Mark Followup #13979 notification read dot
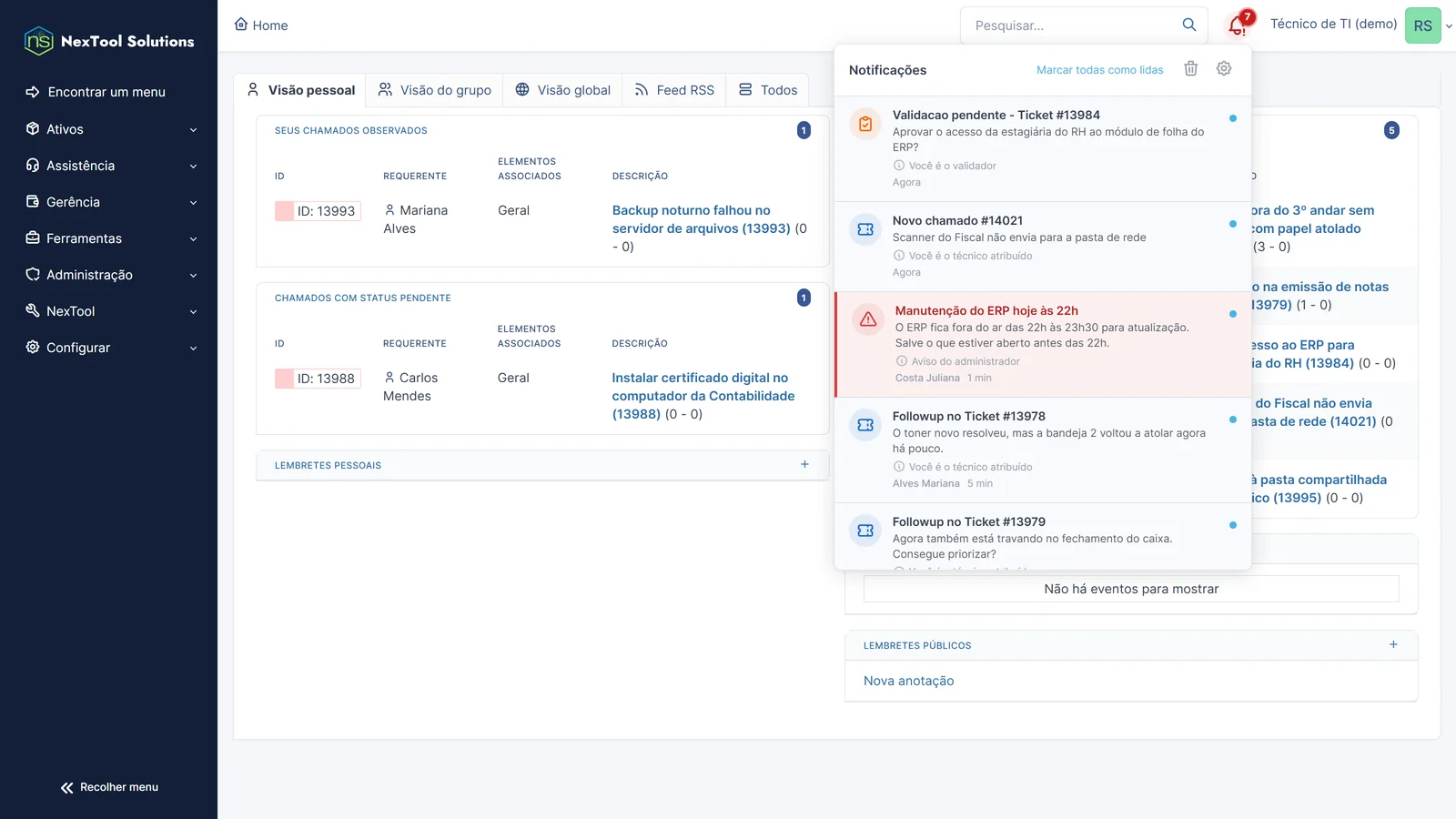The height and width of the screenshot is (819, 1456). click(1233, 525)
